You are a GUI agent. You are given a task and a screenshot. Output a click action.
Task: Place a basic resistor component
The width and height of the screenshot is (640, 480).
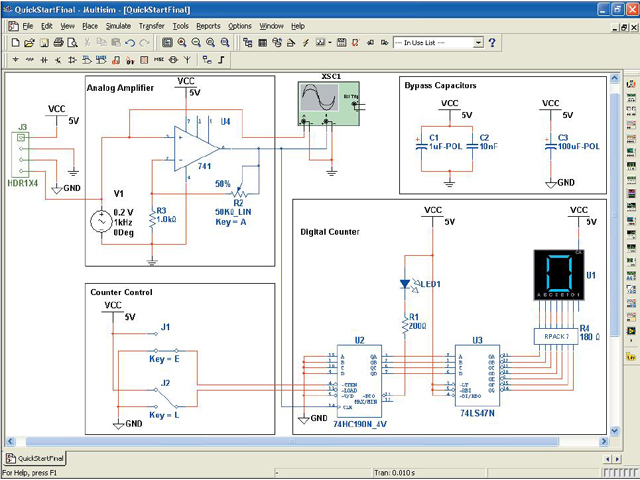point(29,60)
